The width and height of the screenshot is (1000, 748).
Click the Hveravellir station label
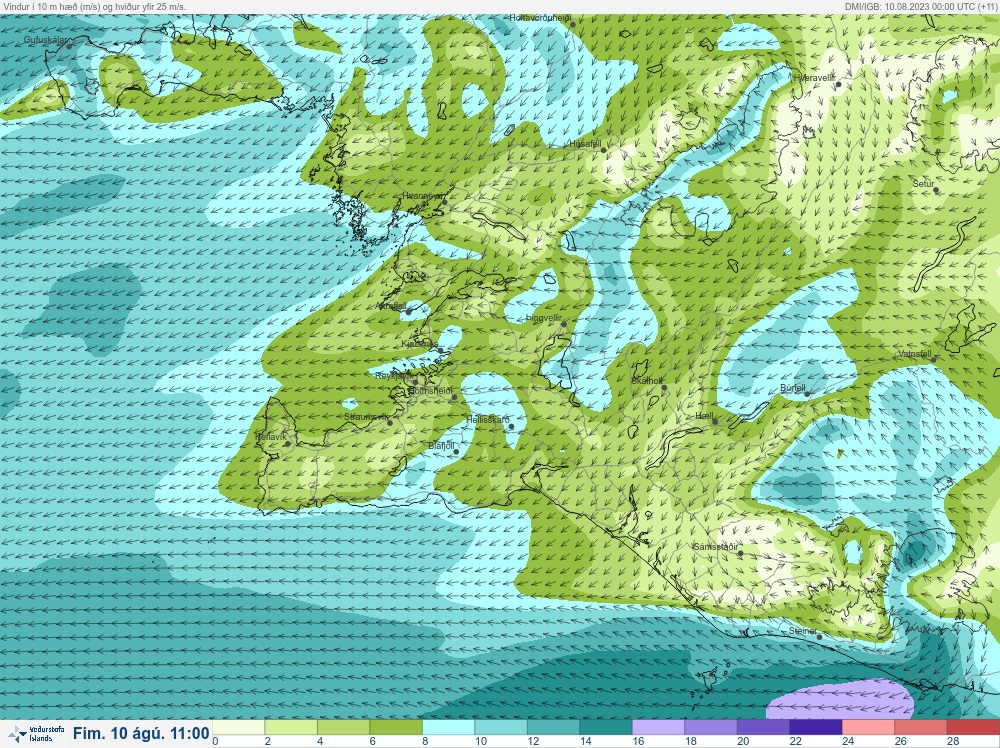click(814, 78)
